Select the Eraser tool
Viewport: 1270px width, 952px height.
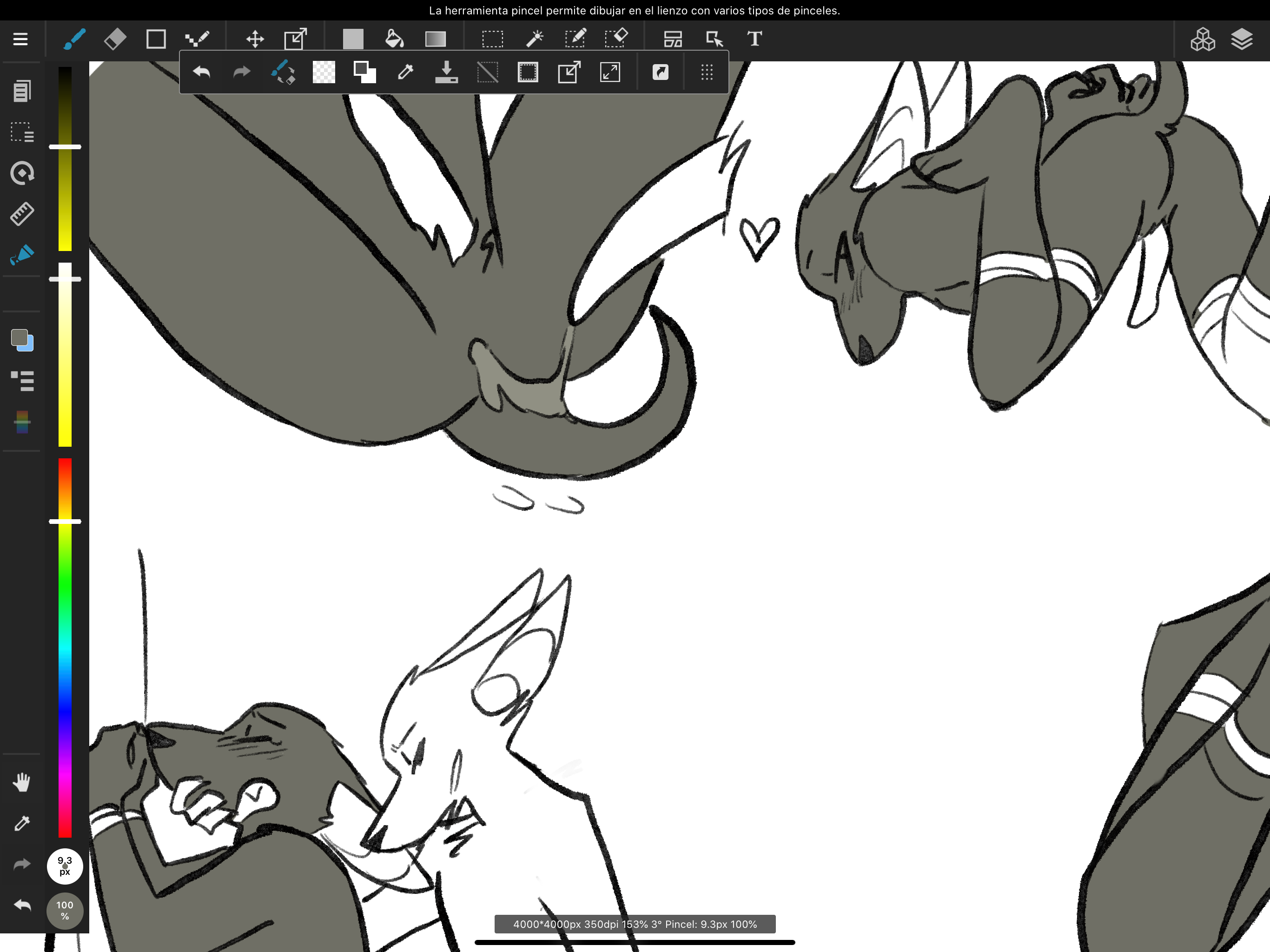(x=115, y=39)
